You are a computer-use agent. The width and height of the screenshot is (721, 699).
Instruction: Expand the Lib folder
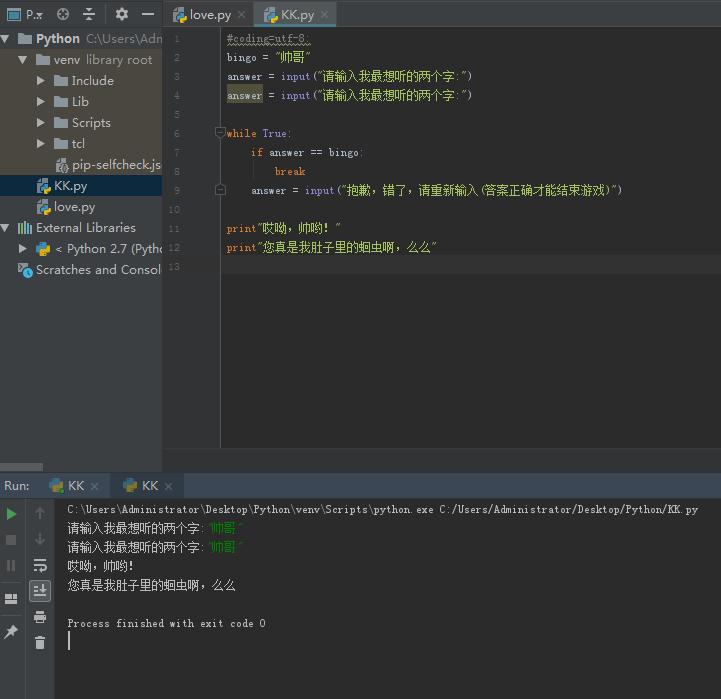pyautogui.click(x=40, y=102)
